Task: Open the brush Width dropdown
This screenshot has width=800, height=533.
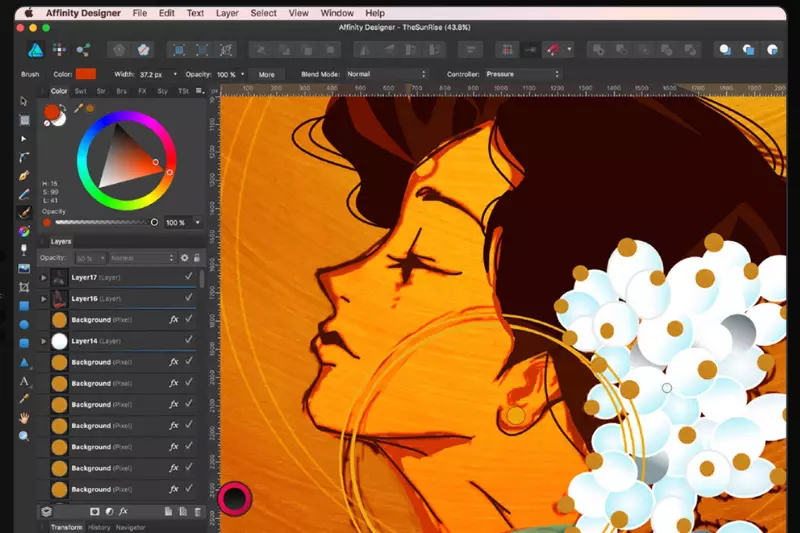Action: tap(175, 74)
